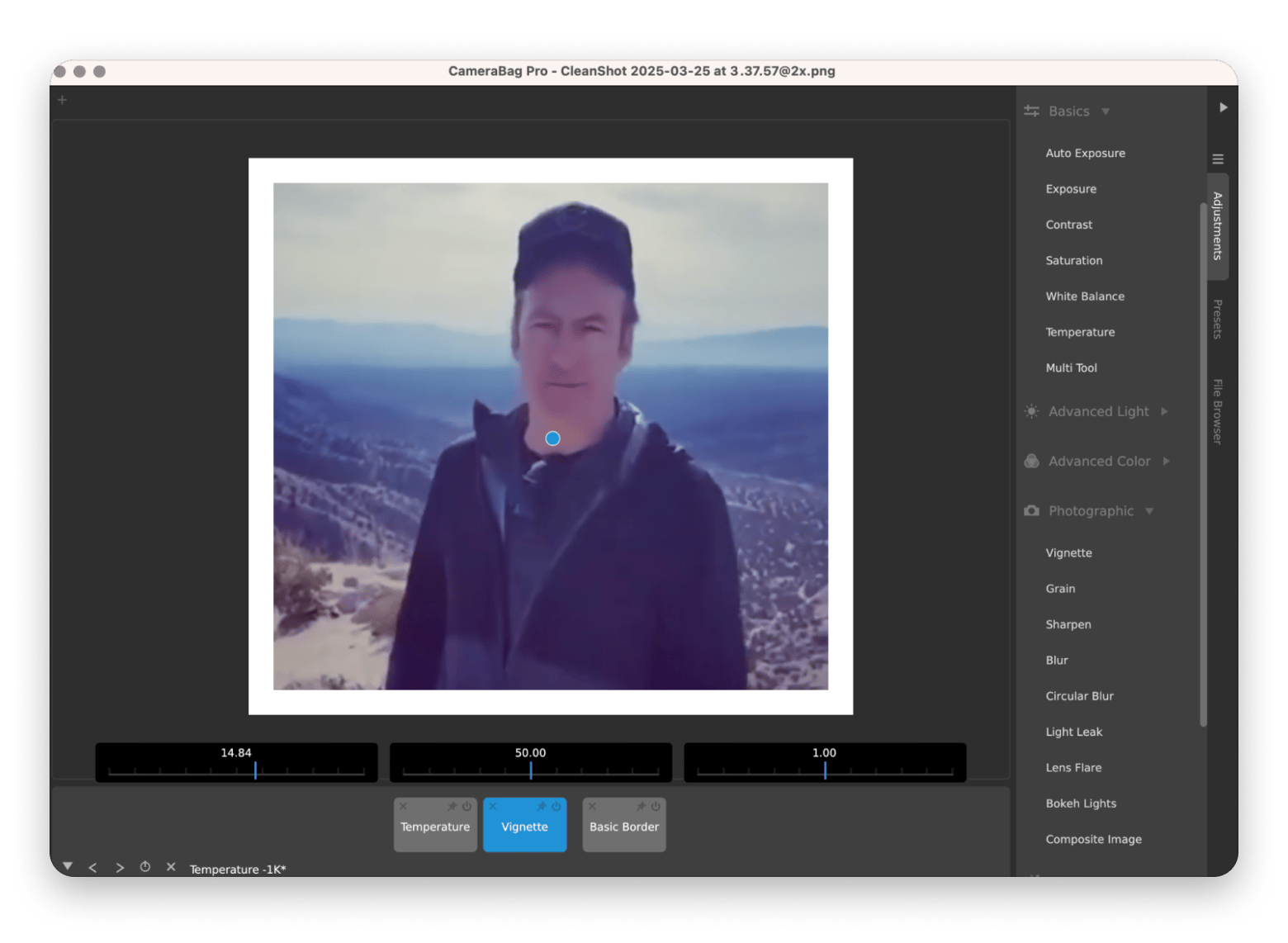Image resolution: width=1288 pixels, height=943 pixels.
Task: Click the Photographic camera icon
Action: pyautogui.click(x=1030, y=510)
